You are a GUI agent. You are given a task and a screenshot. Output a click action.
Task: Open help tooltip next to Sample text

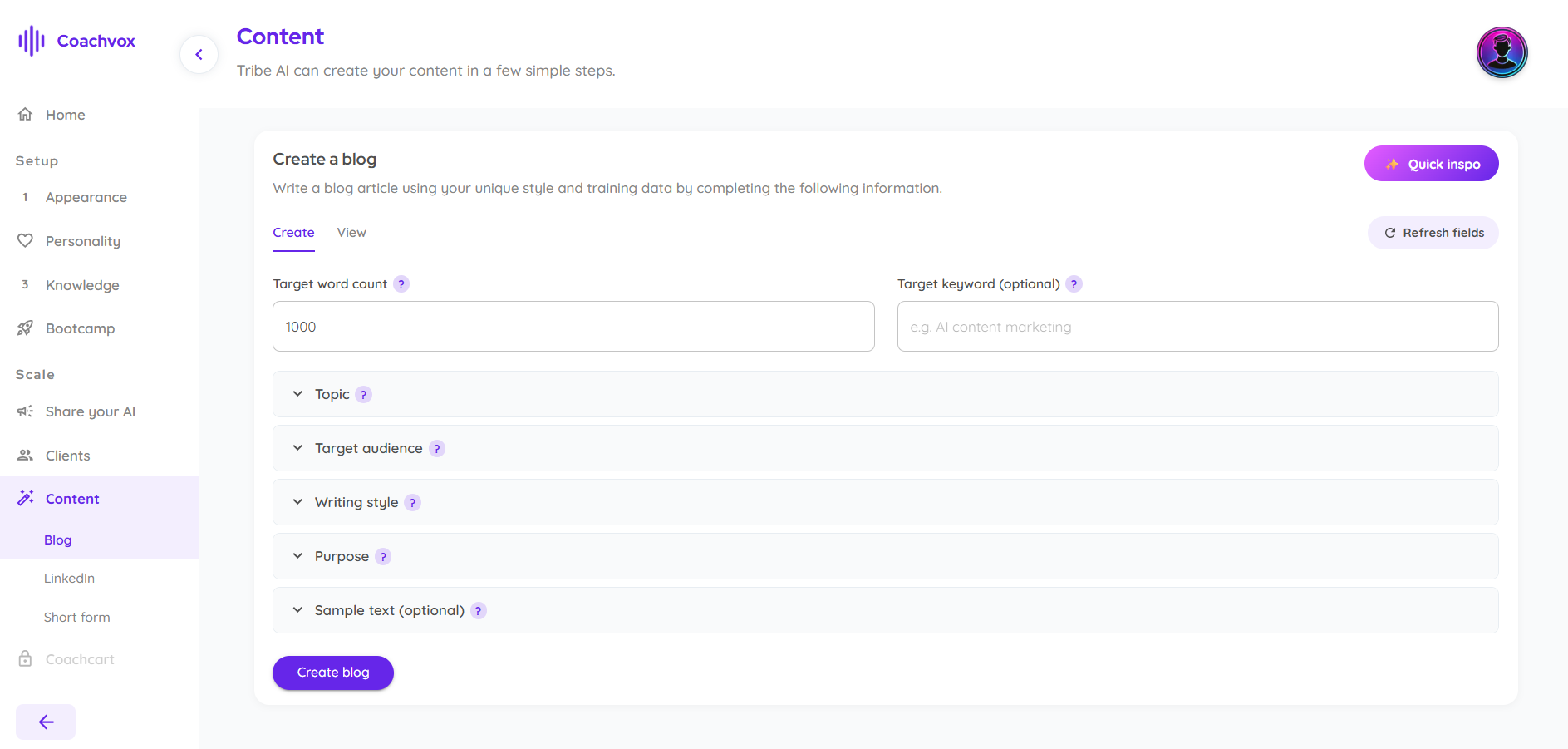(478, 611)
